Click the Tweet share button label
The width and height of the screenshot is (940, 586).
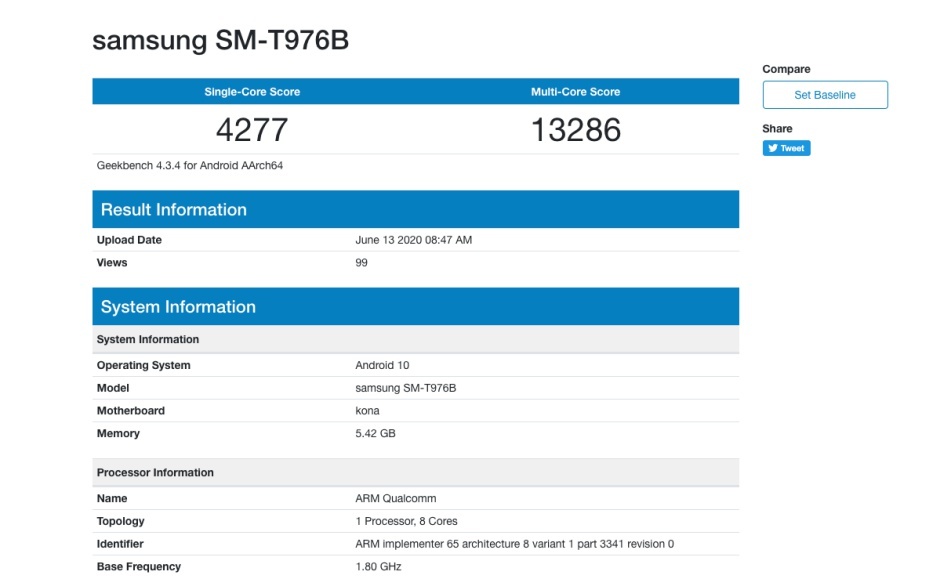pos(792,148)
